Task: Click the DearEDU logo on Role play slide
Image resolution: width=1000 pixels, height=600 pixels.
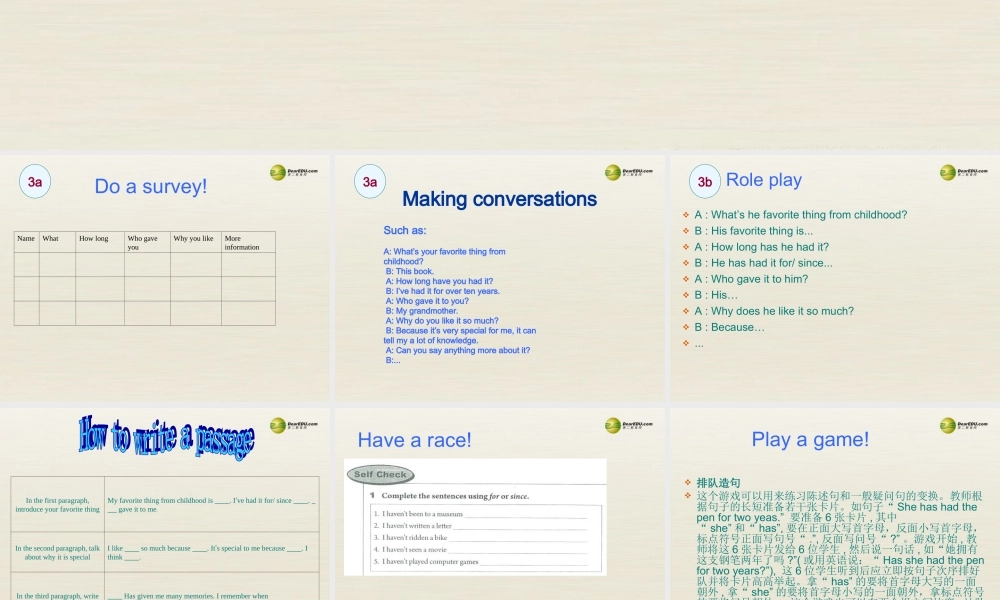Action: [x=963, y=173]
